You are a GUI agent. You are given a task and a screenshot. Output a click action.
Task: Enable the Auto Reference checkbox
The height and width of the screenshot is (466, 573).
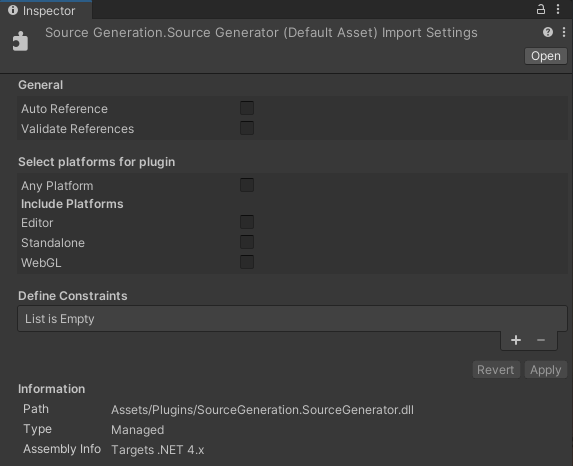[x=247, y=108]
